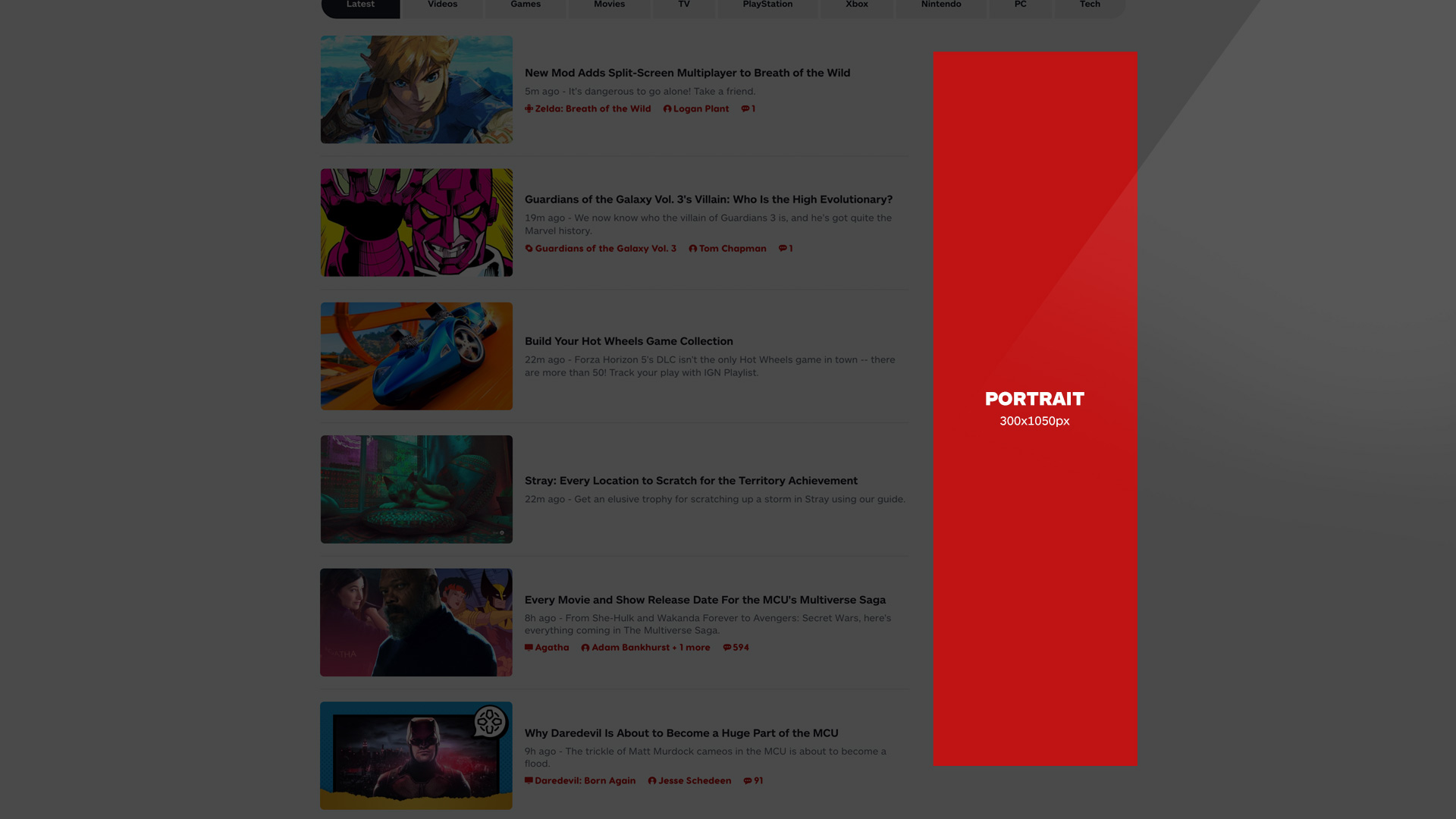Open the Zelda: Breath of the Wild tag link
Screen dimensions: 1456x819
pyautogui.click(x=592, y=108)
